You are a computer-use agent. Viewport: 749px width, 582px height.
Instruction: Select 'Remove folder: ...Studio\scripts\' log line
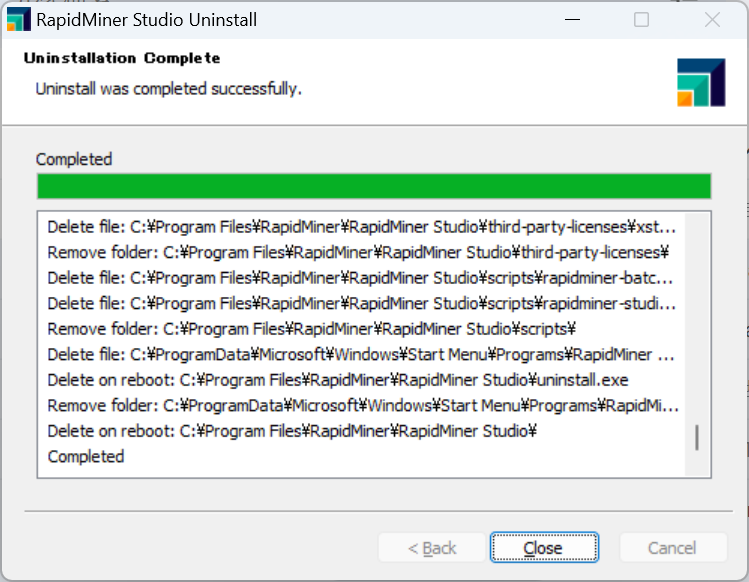311,329
